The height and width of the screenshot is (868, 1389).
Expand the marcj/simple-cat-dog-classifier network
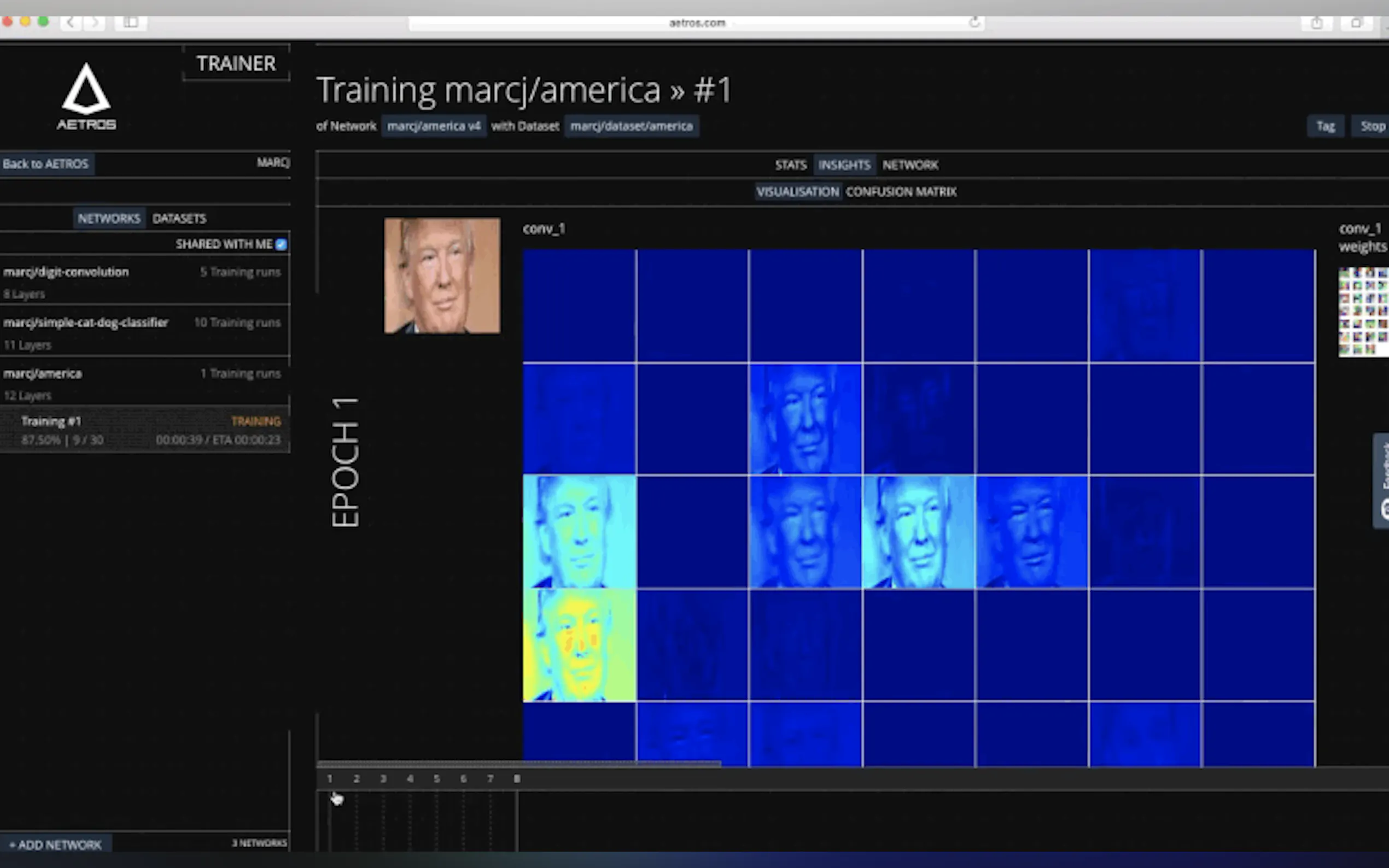86,322
